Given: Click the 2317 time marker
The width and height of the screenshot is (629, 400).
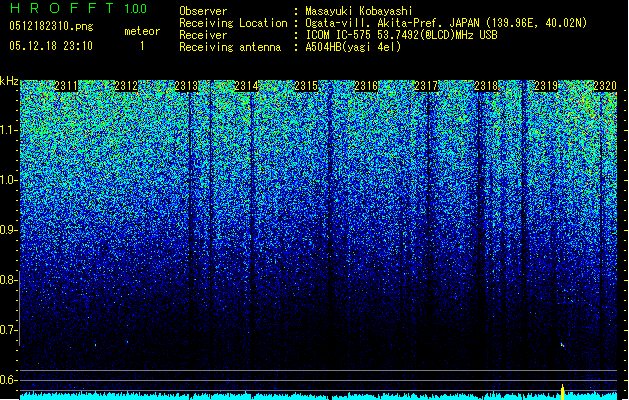Looking at the screenshot, I should [x=426, y=86].
